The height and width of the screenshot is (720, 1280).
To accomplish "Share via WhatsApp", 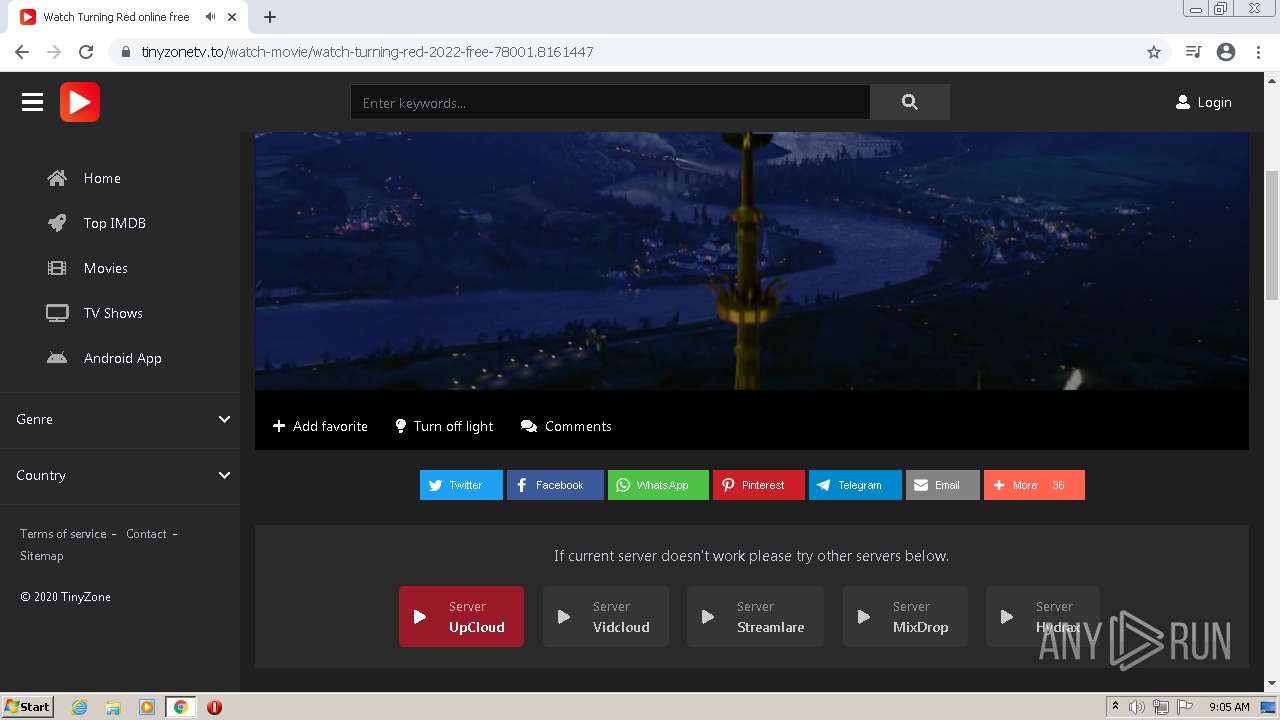I will [x=658, y=485].
